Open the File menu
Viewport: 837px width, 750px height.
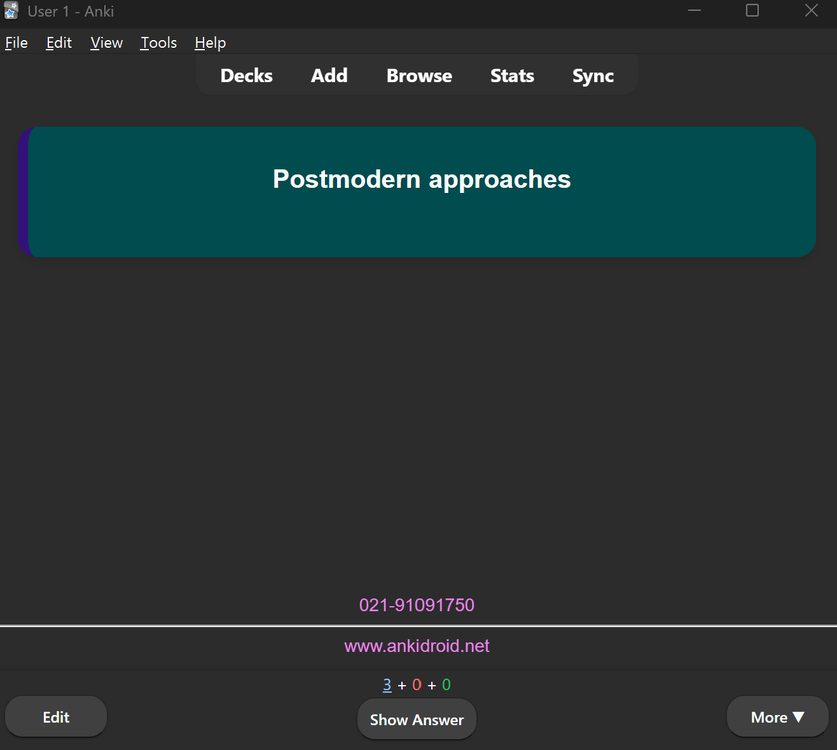(16, 43)
